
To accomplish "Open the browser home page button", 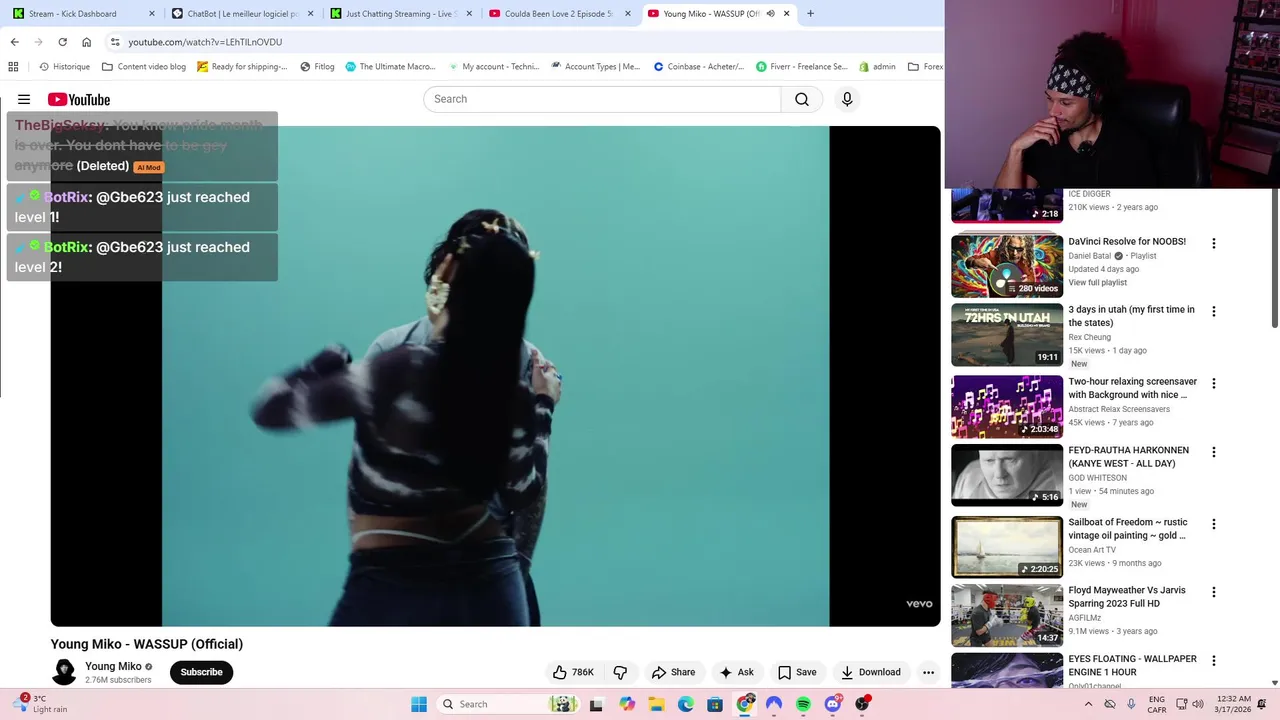I will pos(86,42).
